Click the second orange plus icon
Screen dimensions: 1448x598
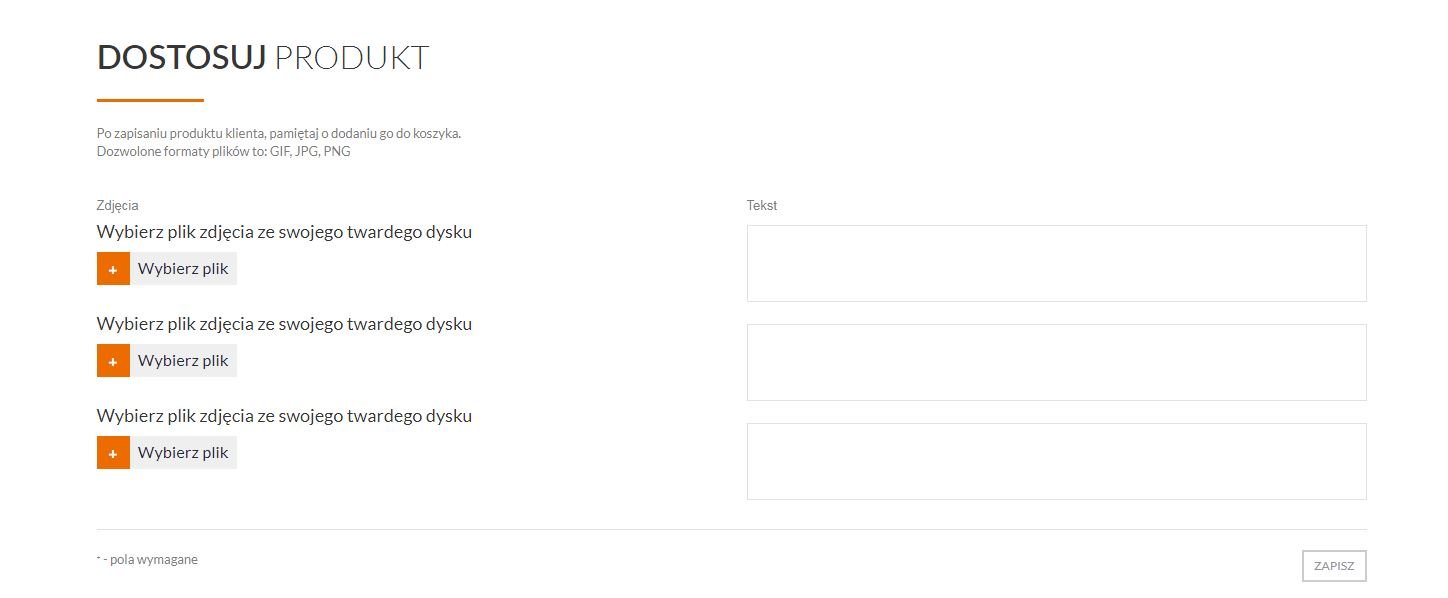coord(113,361)
